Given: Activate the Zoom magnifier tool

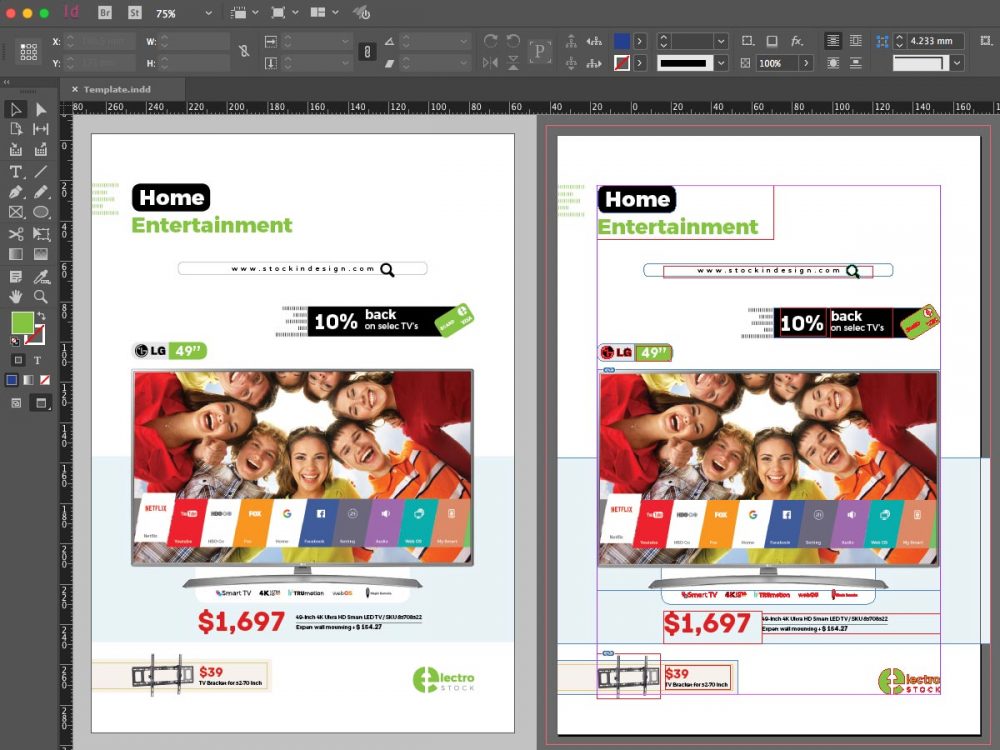Looking at the screenshot, I should (x=41, y=297).
